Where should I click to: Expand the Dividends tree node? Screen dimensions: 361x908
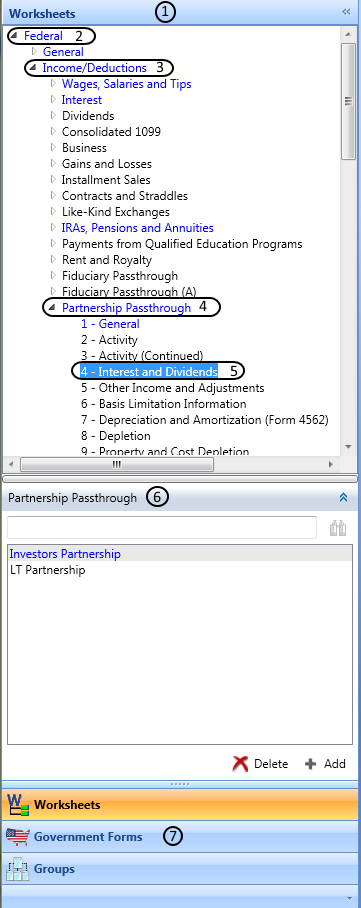coord(54,116)
